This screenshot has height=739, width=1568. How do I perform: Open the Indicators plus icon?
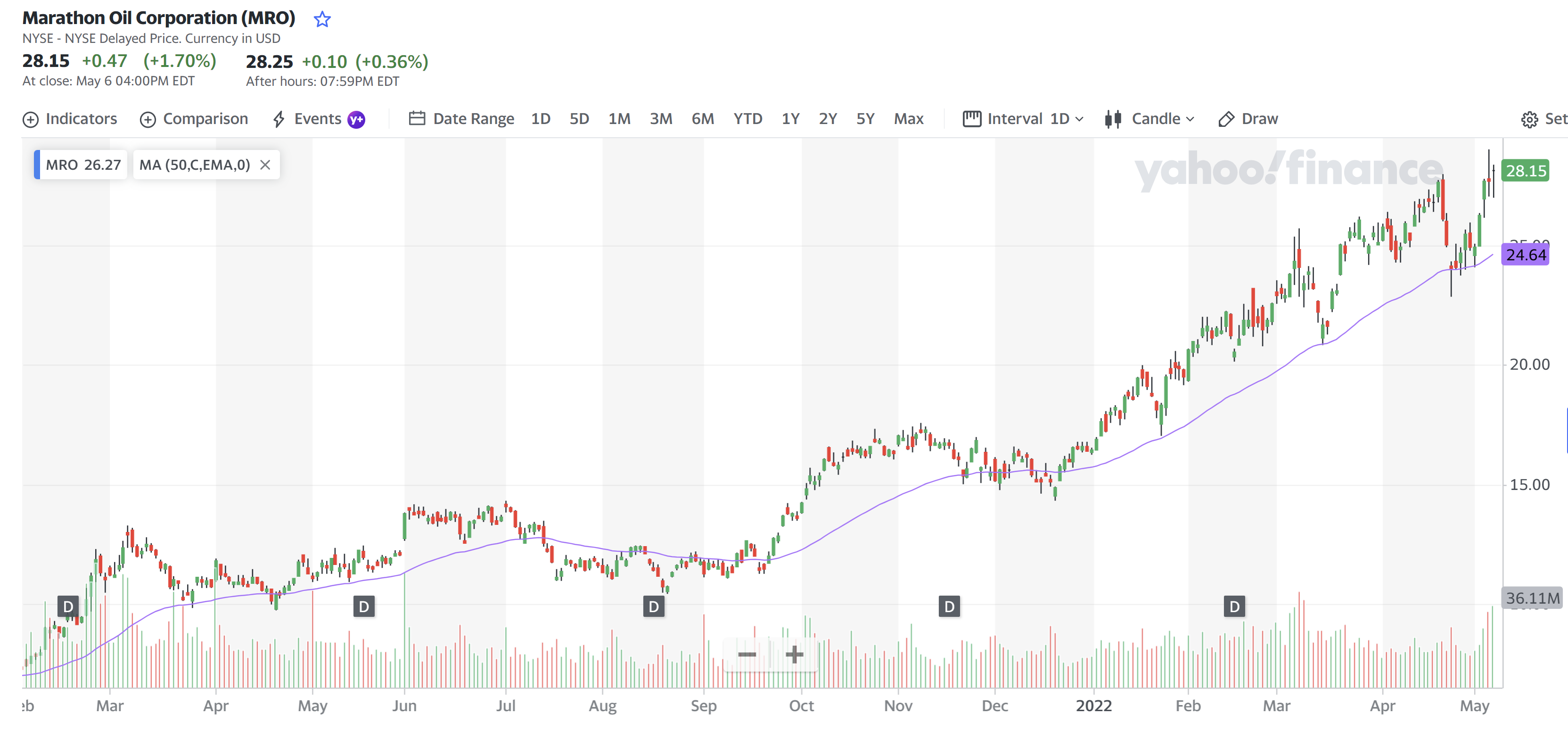point(31,119)
